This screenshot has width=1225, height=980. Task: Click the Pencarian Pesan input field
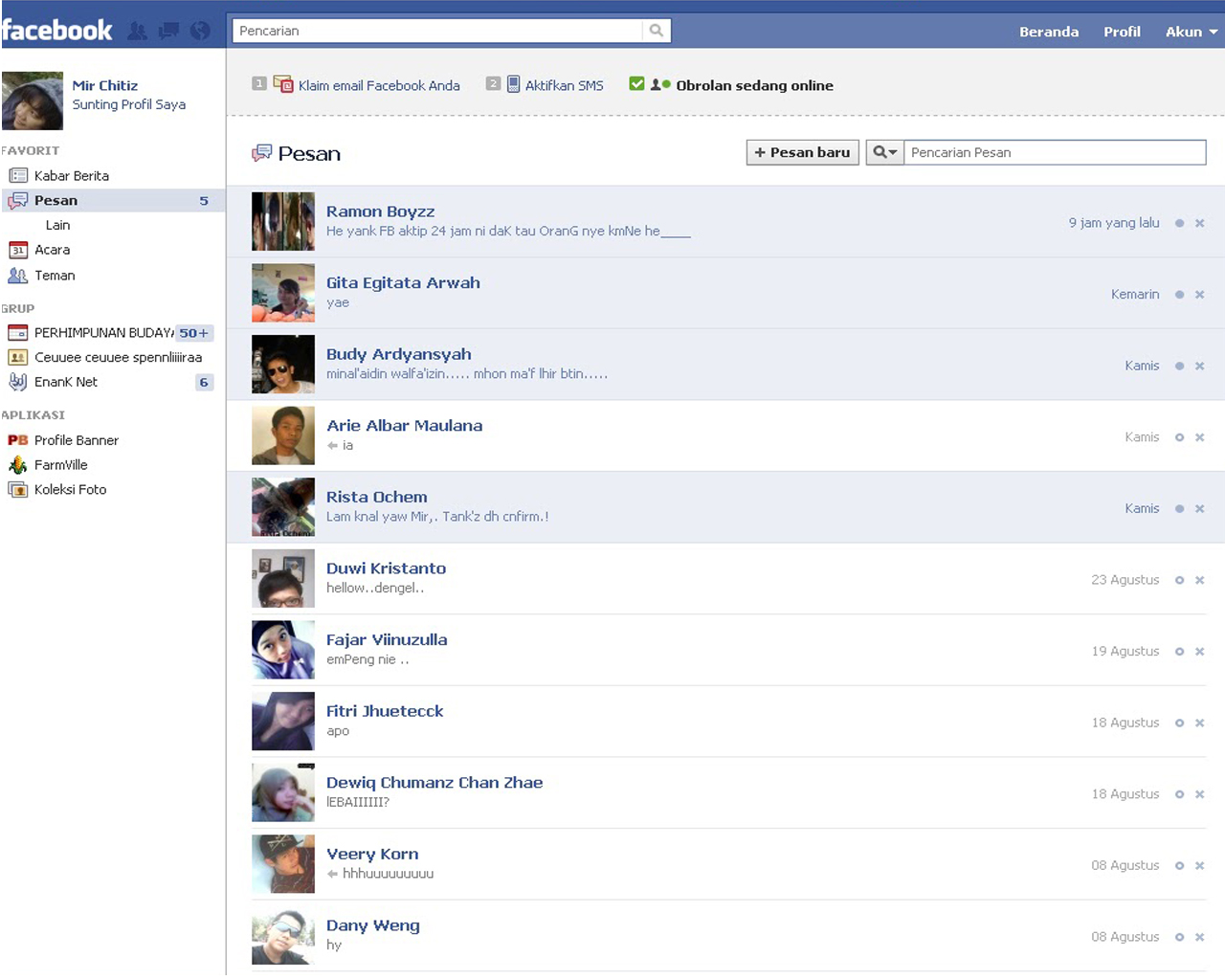tap(1055, 152)
